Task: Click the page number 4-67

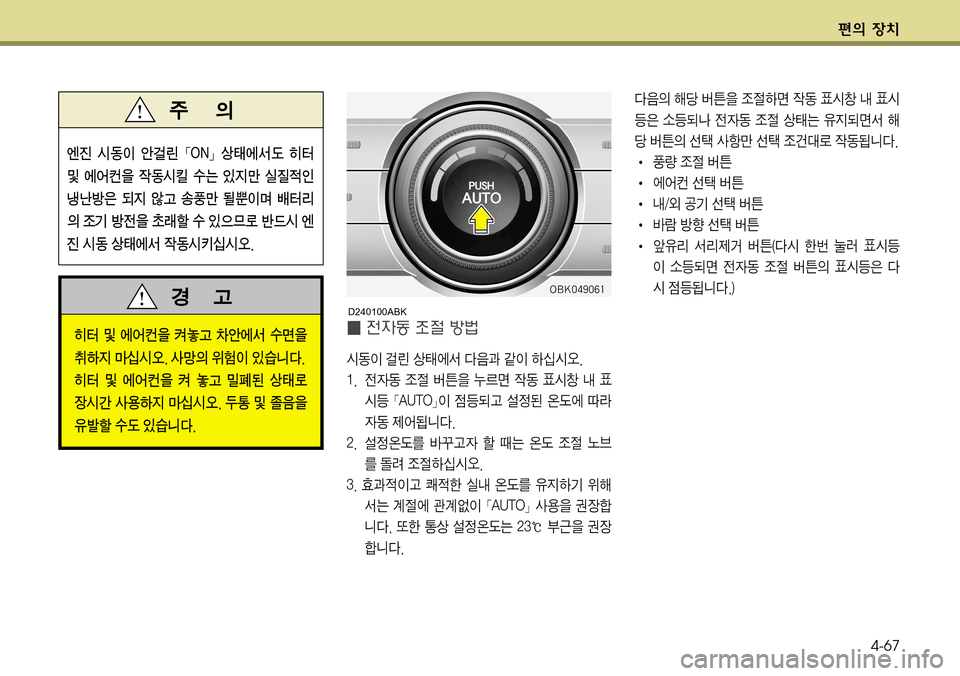Action: click(885, 645)
